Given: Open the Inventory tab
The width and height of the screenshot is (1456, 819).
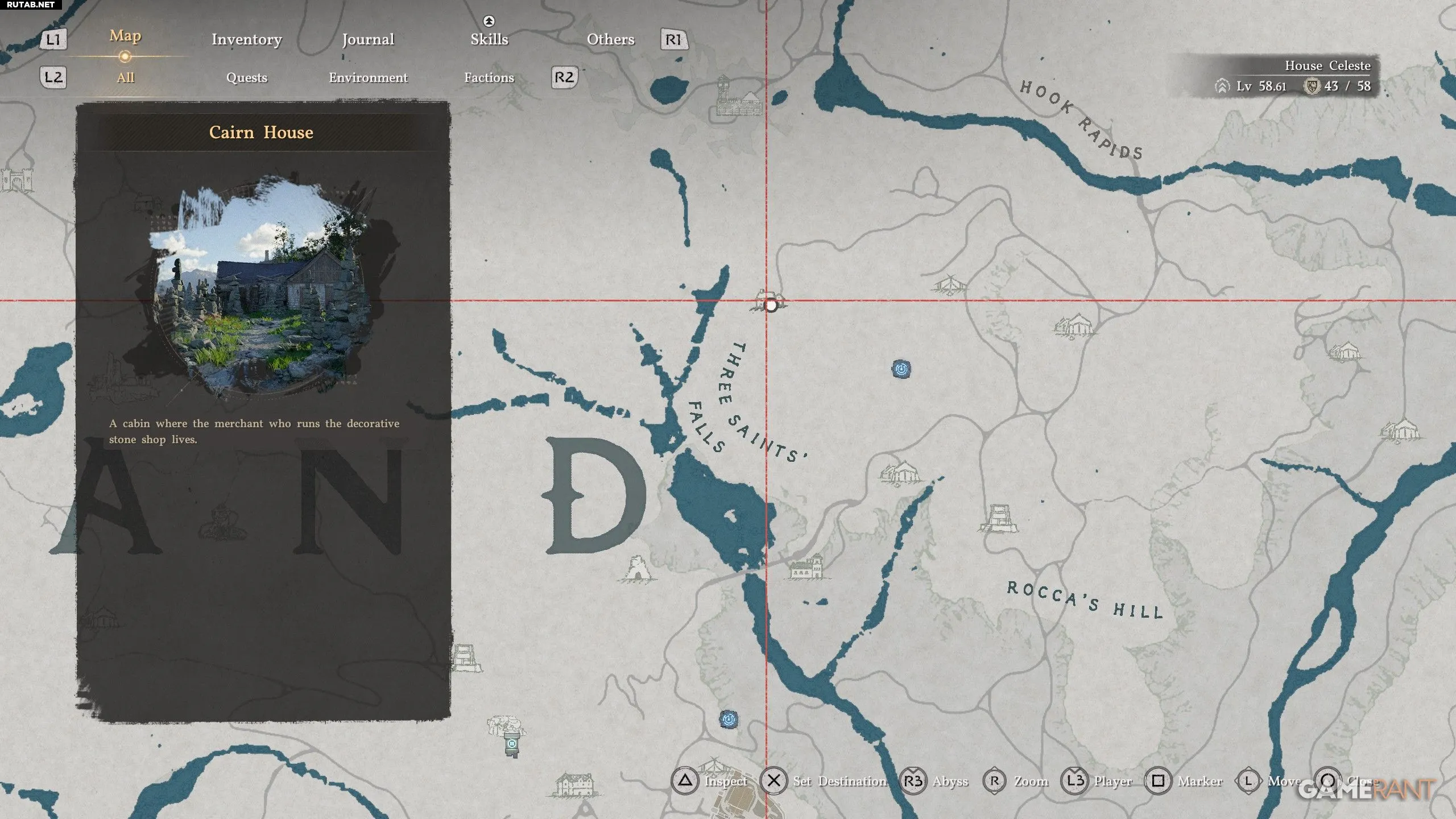Looking at the screenshot, I should [246, 39].
